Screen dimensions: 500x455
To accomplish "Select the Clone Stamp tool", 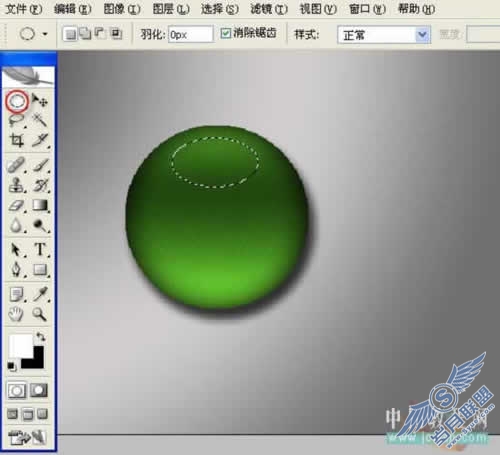I will pyautogui.click(x=17, y=185).
